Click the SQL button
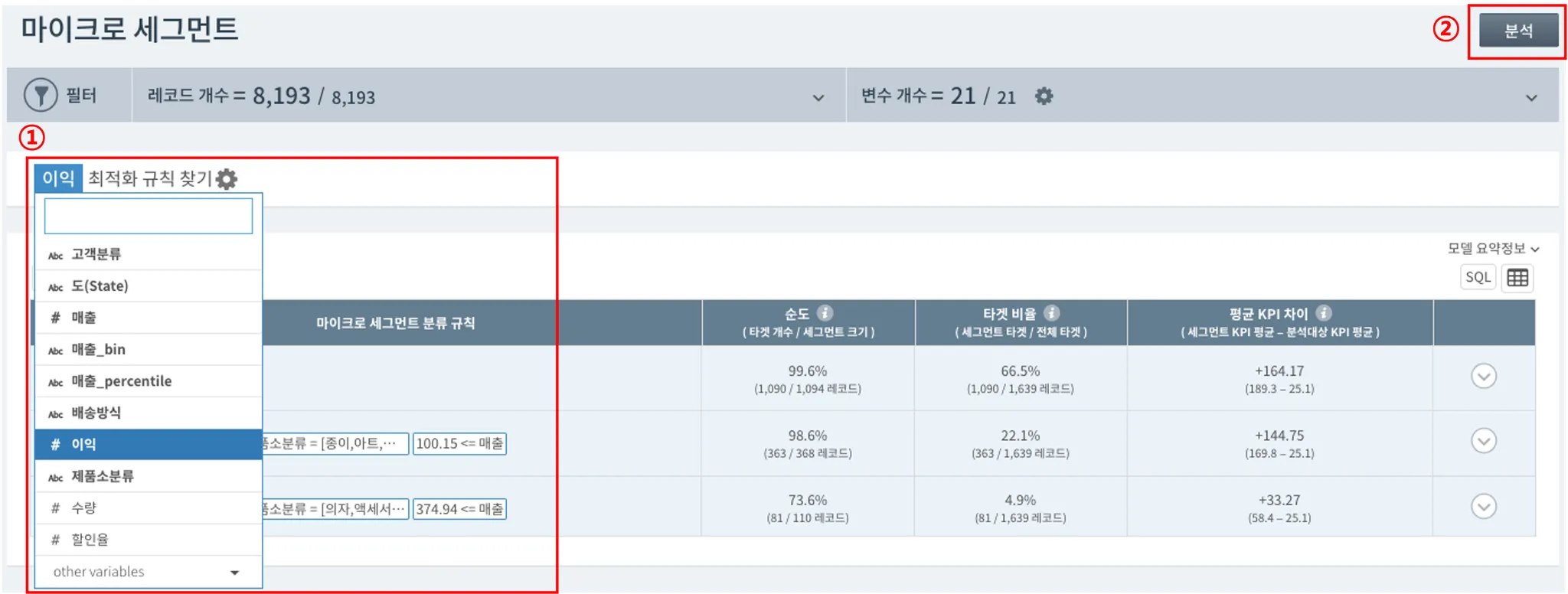 point(1478,278)
